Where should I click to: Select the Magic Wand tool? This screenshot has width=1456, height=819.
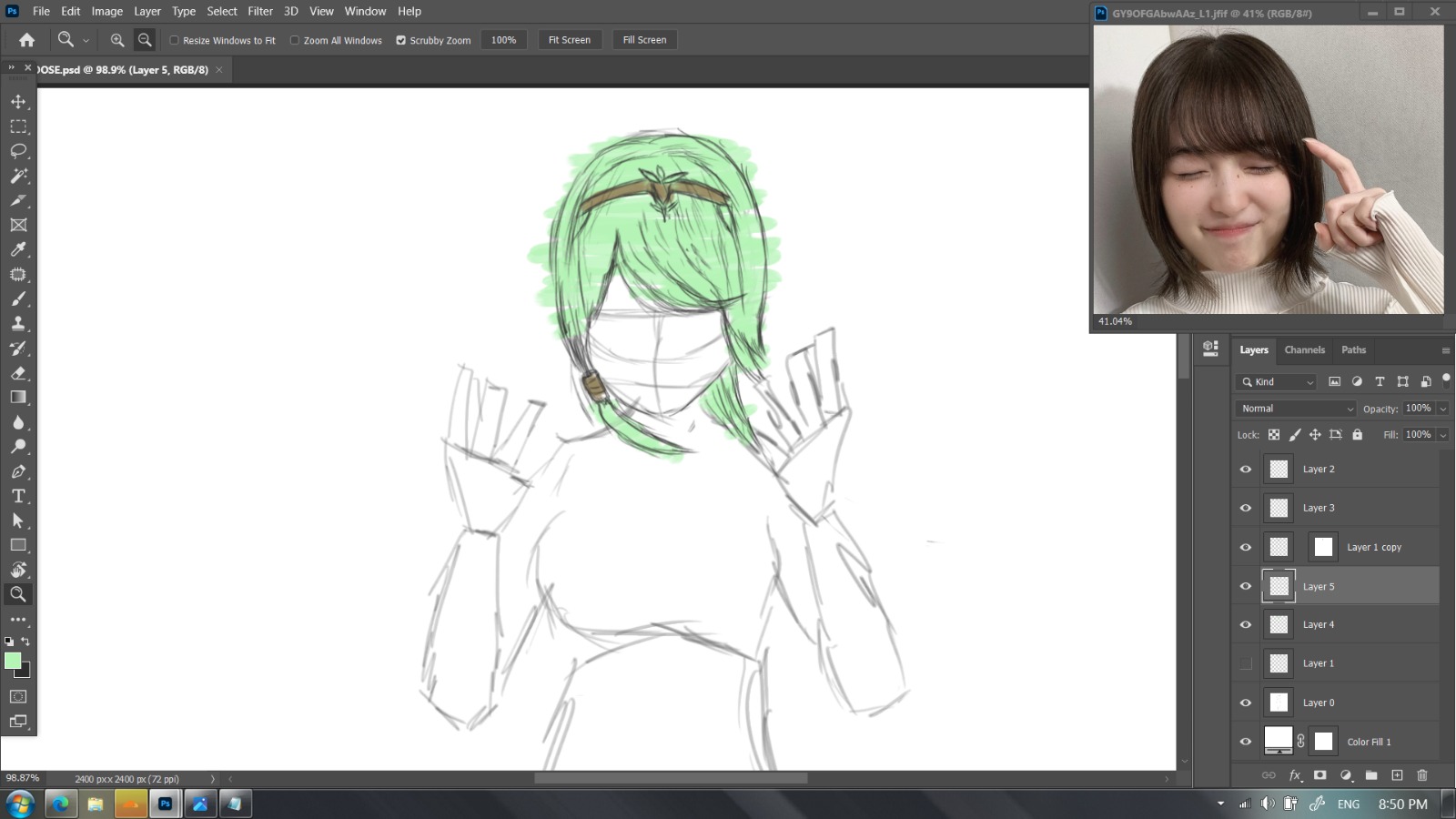pos(18,176)
